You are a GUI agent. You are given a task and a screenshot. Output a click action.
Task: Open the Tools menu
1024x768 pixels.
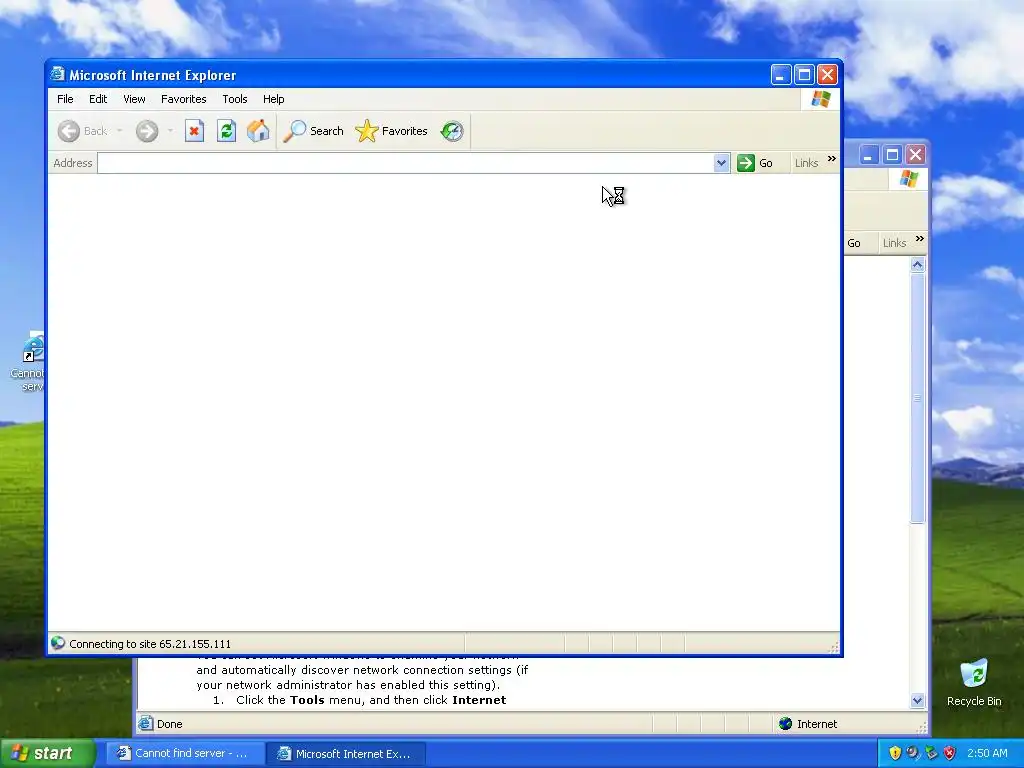pos(234,99)
